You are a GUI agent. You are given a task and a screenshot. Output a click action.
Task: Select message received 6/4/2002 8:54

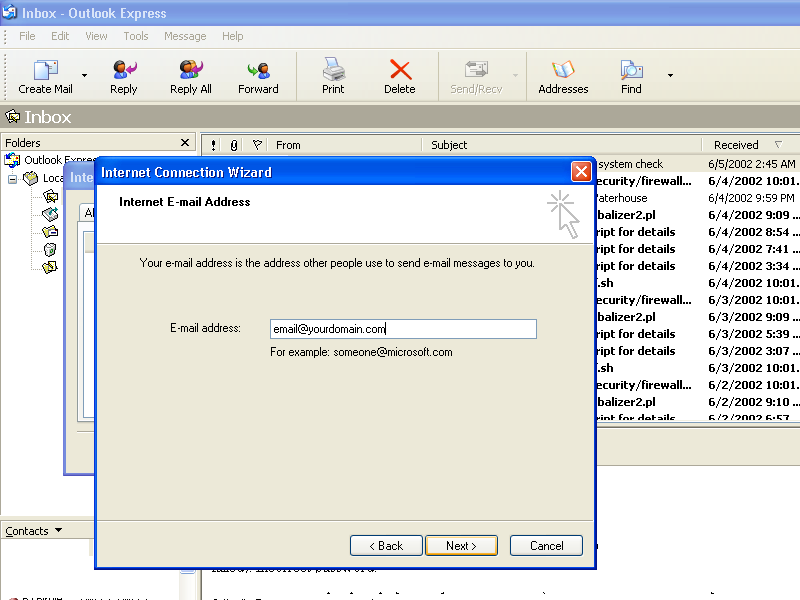[x=697, y=232]
